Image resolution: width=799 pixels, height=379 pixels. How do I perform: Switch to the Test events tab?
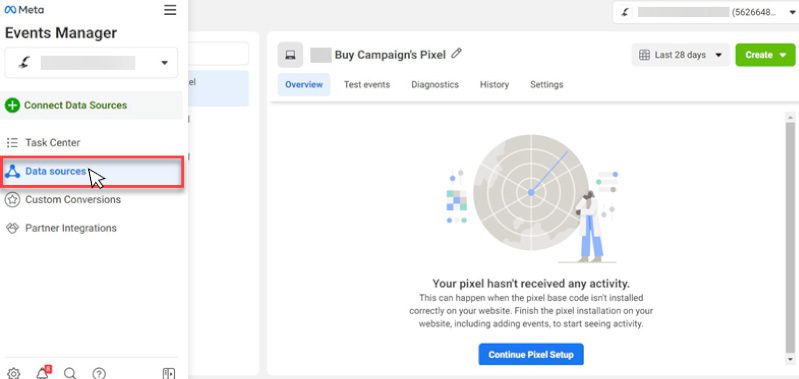[x=367, y=85]
